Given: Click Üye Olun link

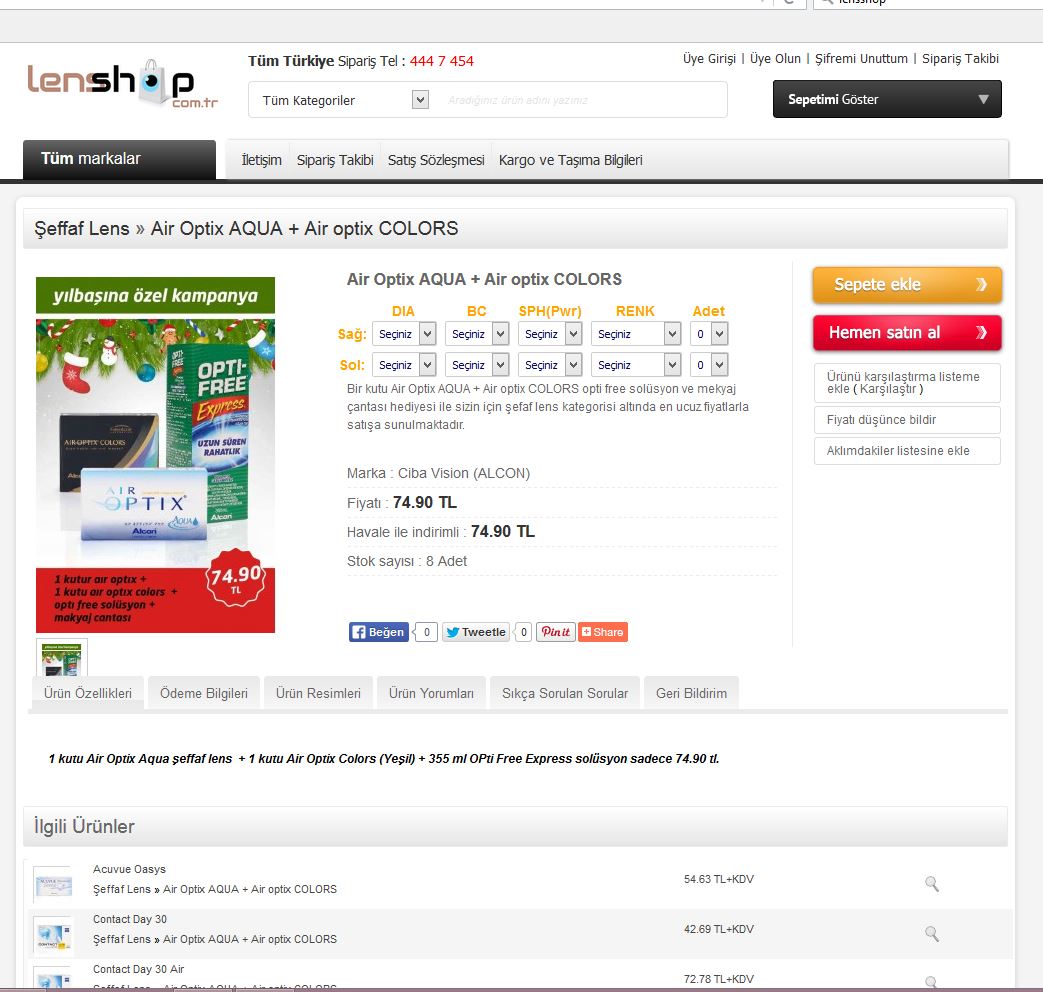Looking at the screenshot, I should (x=775, y=59).
